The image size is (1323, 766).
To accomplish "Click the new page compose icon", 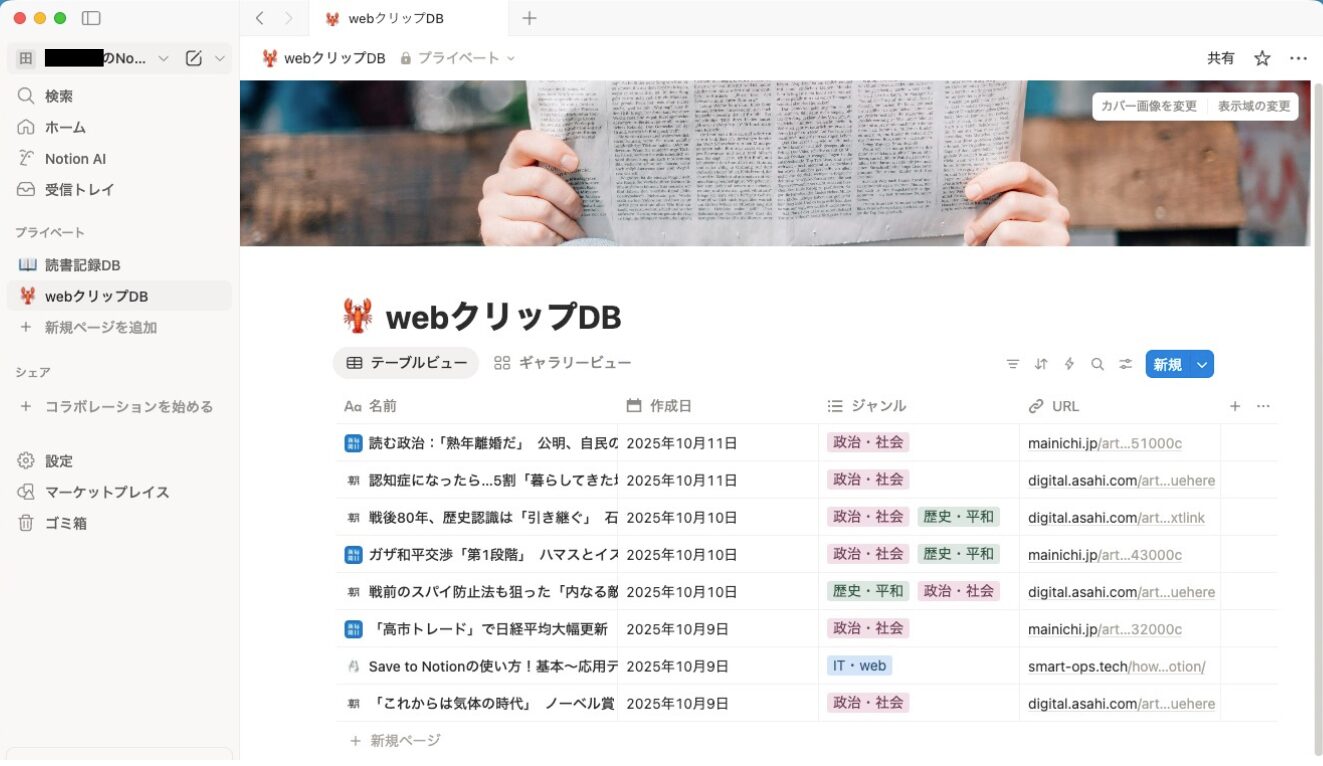I will (x=194, y=58).
